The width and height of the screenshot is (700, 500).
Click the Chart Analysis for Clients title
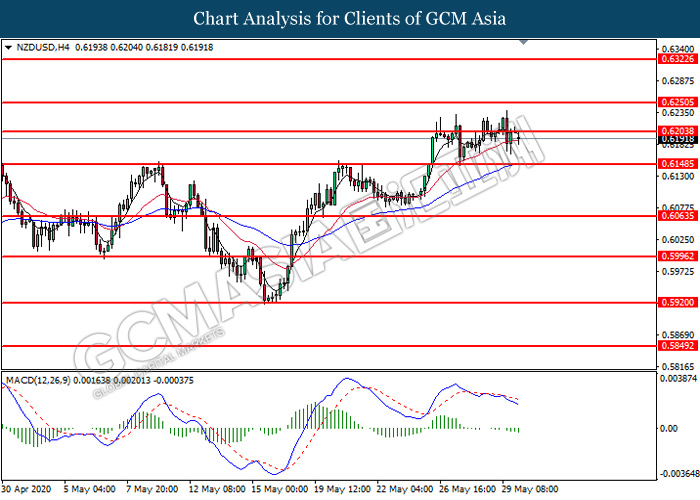350,19
